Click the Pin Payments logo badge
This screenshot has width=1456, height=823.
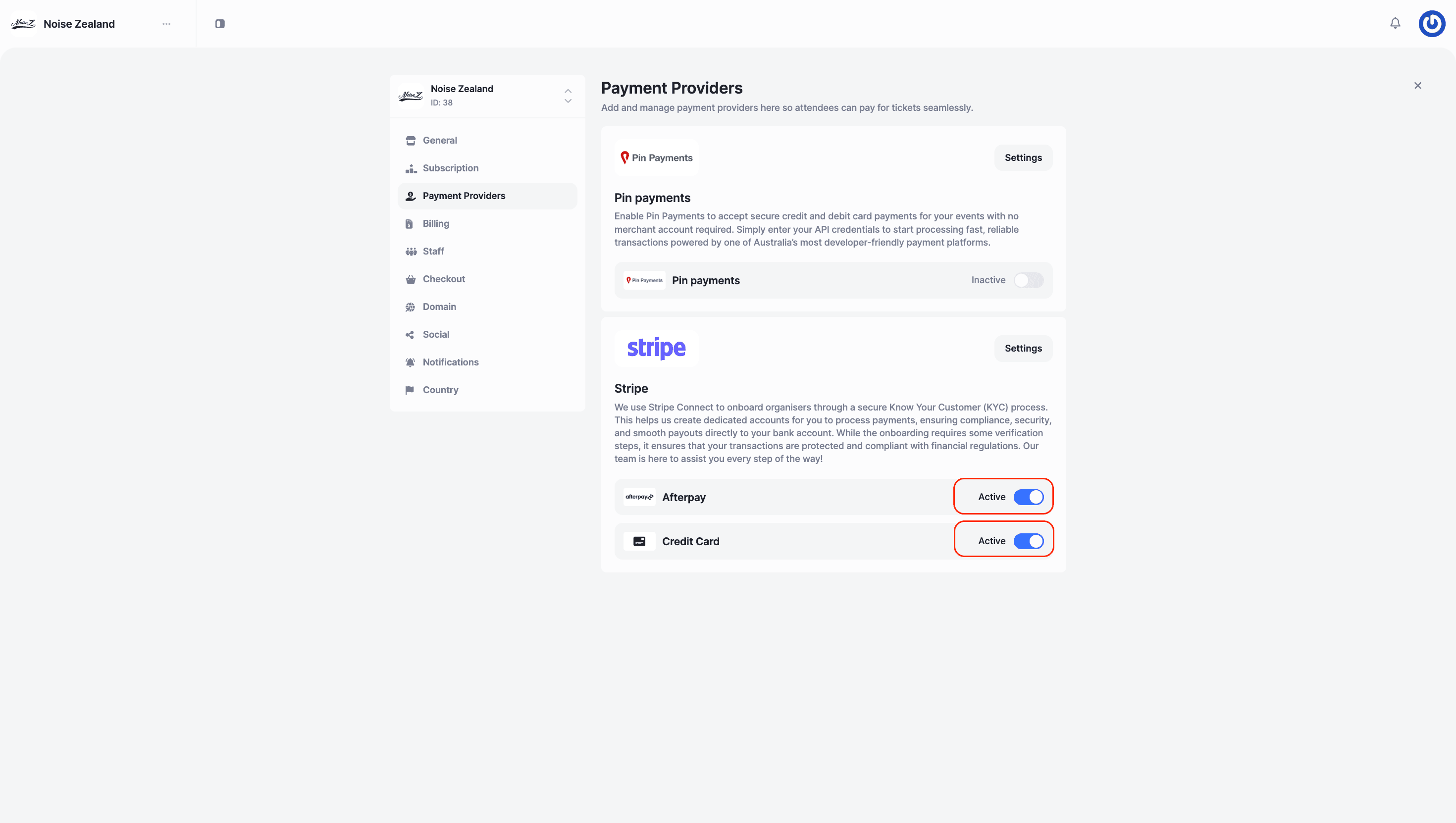[x=656, y=157]
